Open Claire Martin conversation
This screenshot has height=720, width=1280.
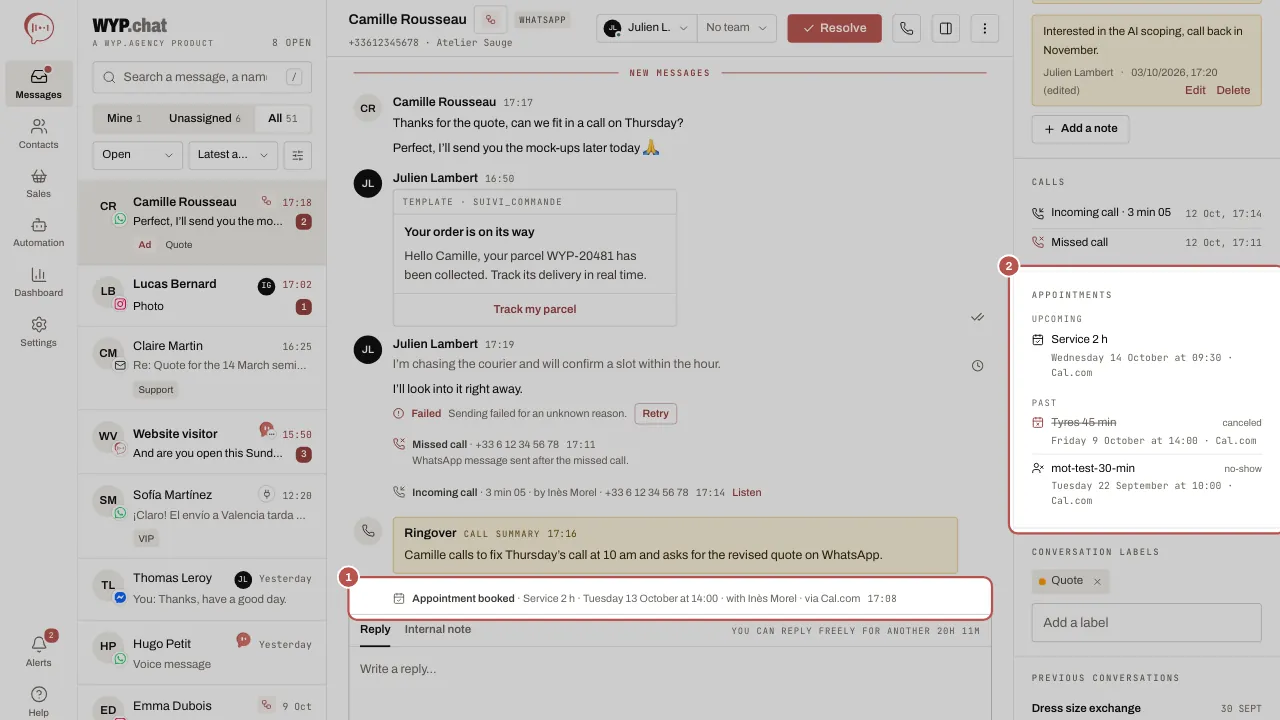coord(202,369)
